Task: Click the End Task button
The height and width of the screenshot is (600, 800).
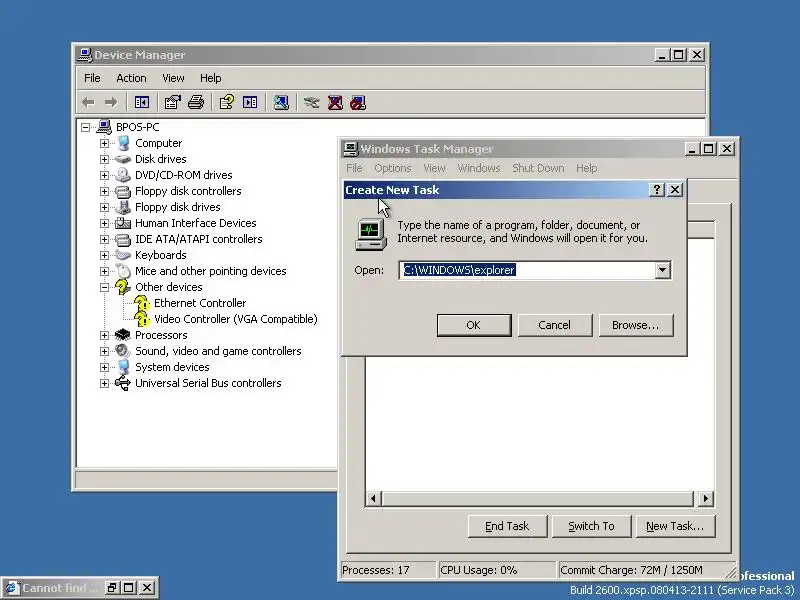Action: click(x=507, y=526)
